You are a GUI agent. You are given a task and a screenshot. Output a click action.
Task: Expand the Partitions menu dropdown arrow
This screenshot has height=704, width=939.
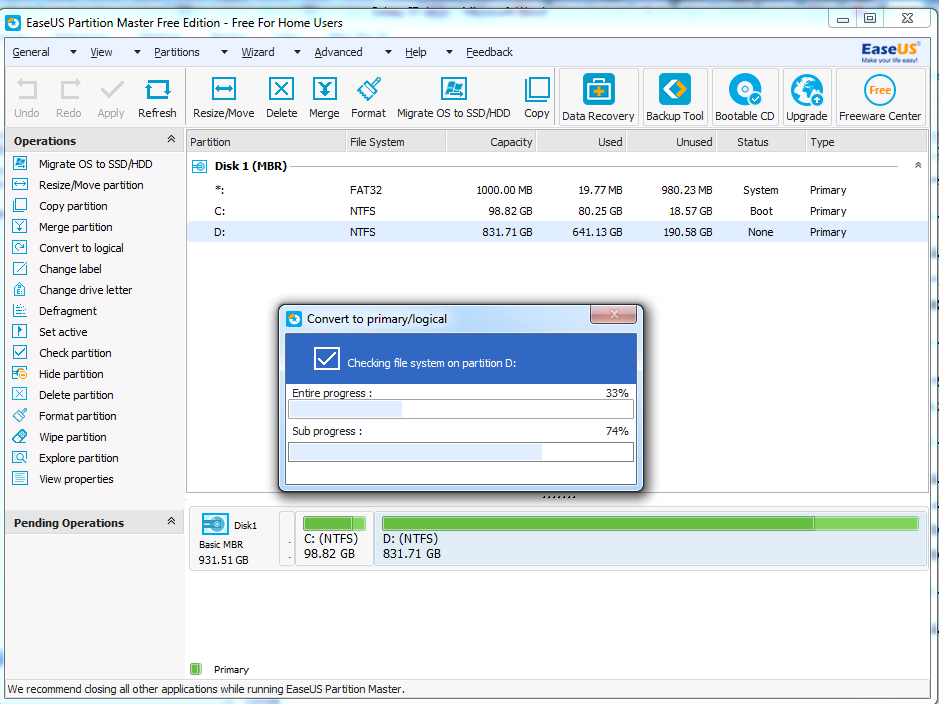click(x=224, y=52)
